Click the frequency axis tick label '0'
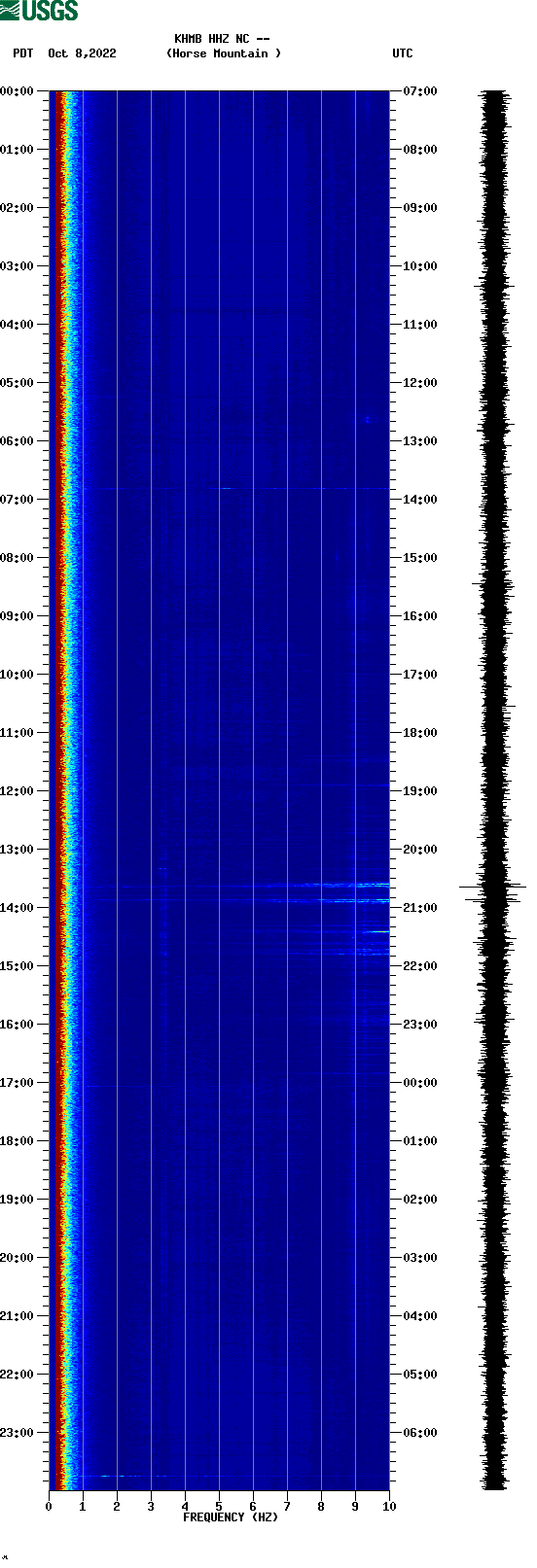537x1568 pixels. tap(49, 1507)
